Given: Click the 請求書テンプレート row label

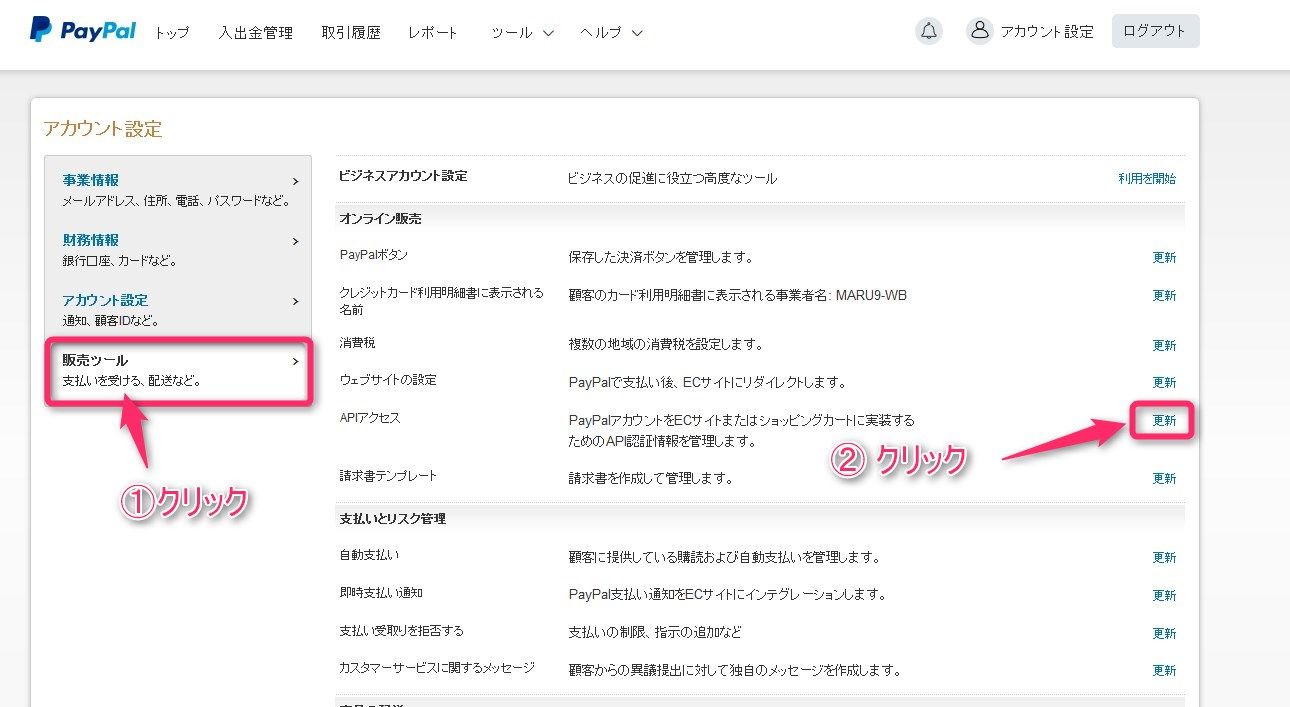Looking at the screenshot, I should tap(388, 476).
